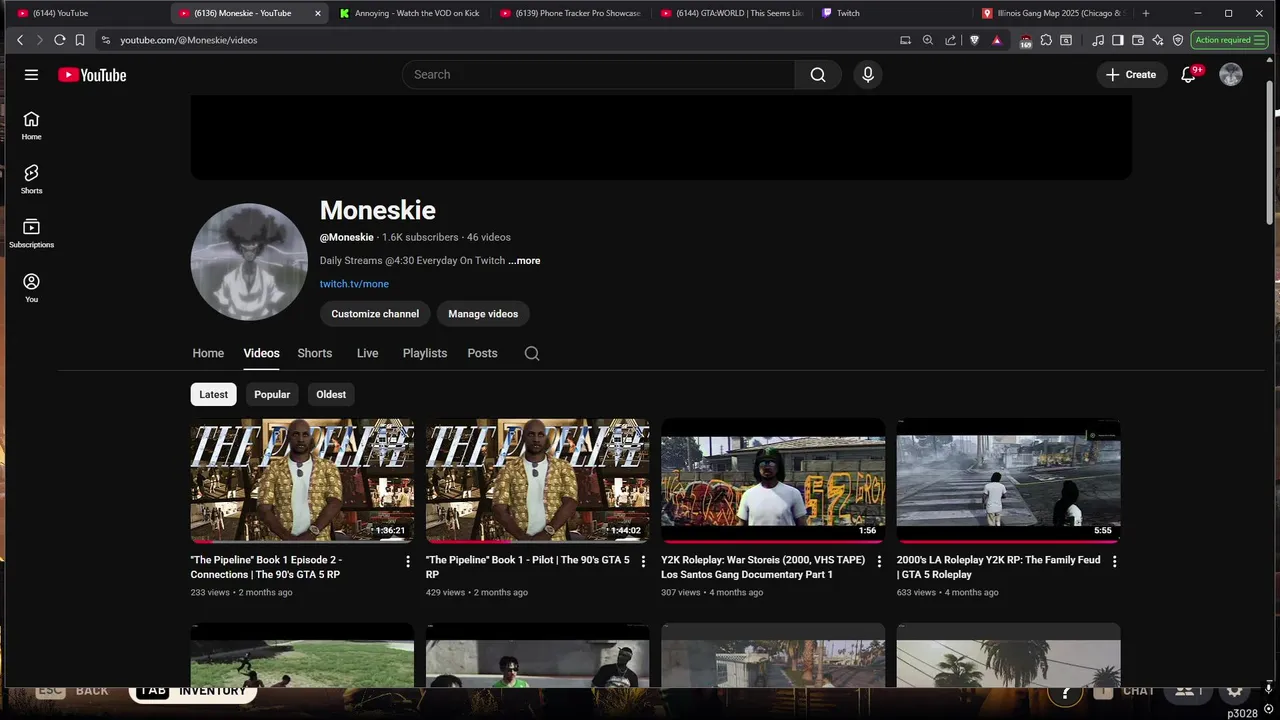Open Shorts from the left sidebar
Viewport: 1280px width, 720px height.
point(31,179)
